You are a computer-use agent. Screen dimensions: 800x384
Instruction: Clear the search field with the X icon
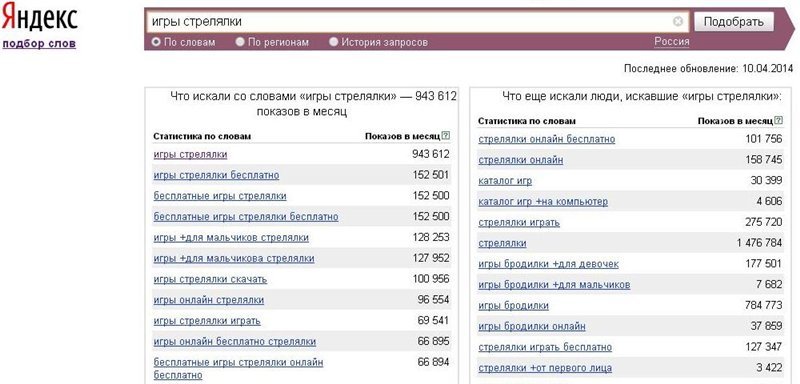(678, 21)
